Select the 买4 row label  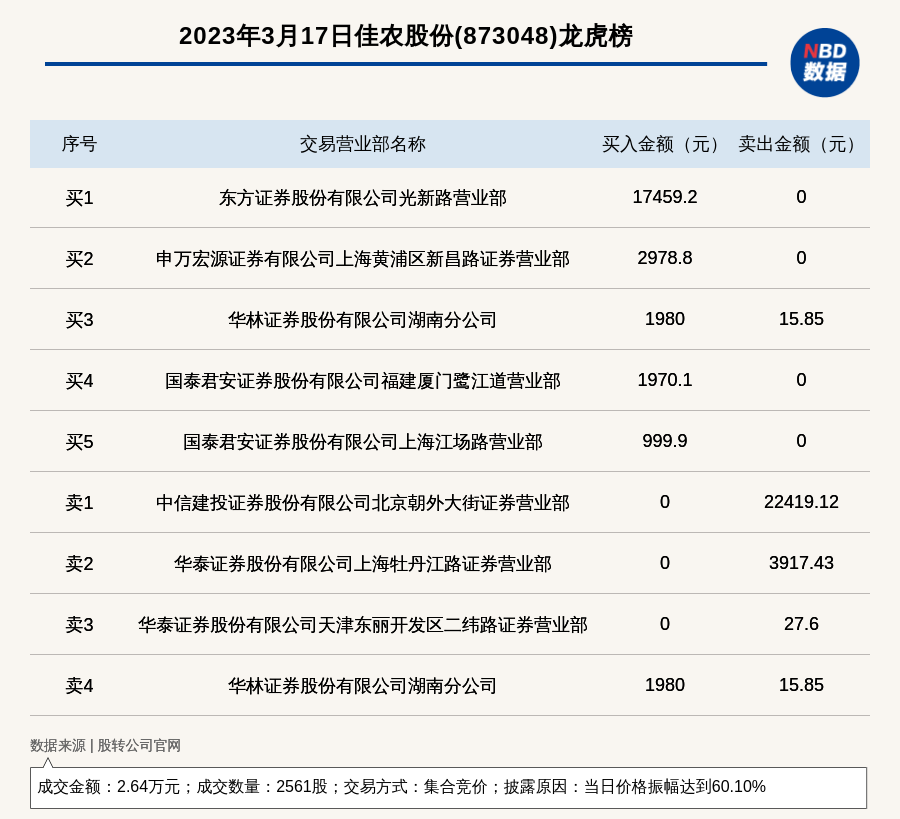pyautogui.click(x=79, y=381)
